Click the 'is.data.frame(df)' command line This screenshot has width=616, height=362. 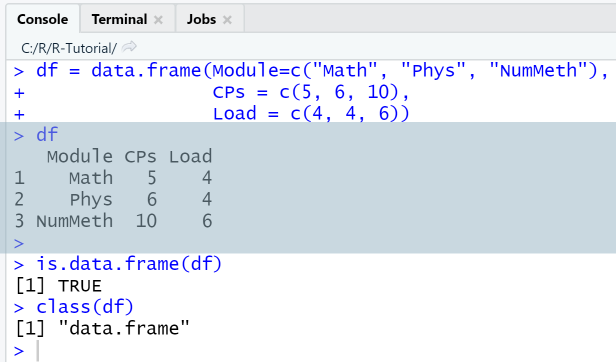coord(129,264)
